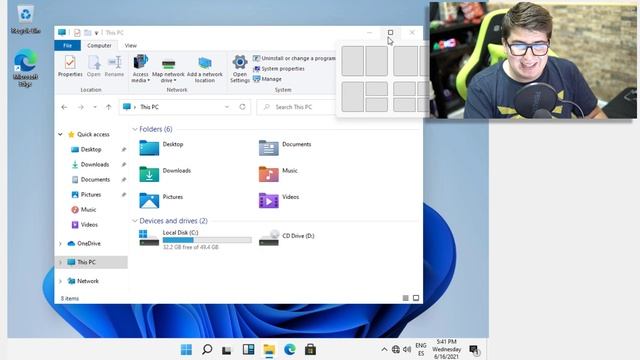This screenshot has height=360, width=640.
Task: Click Uninstall or change a program
Action: coord(294,58)
